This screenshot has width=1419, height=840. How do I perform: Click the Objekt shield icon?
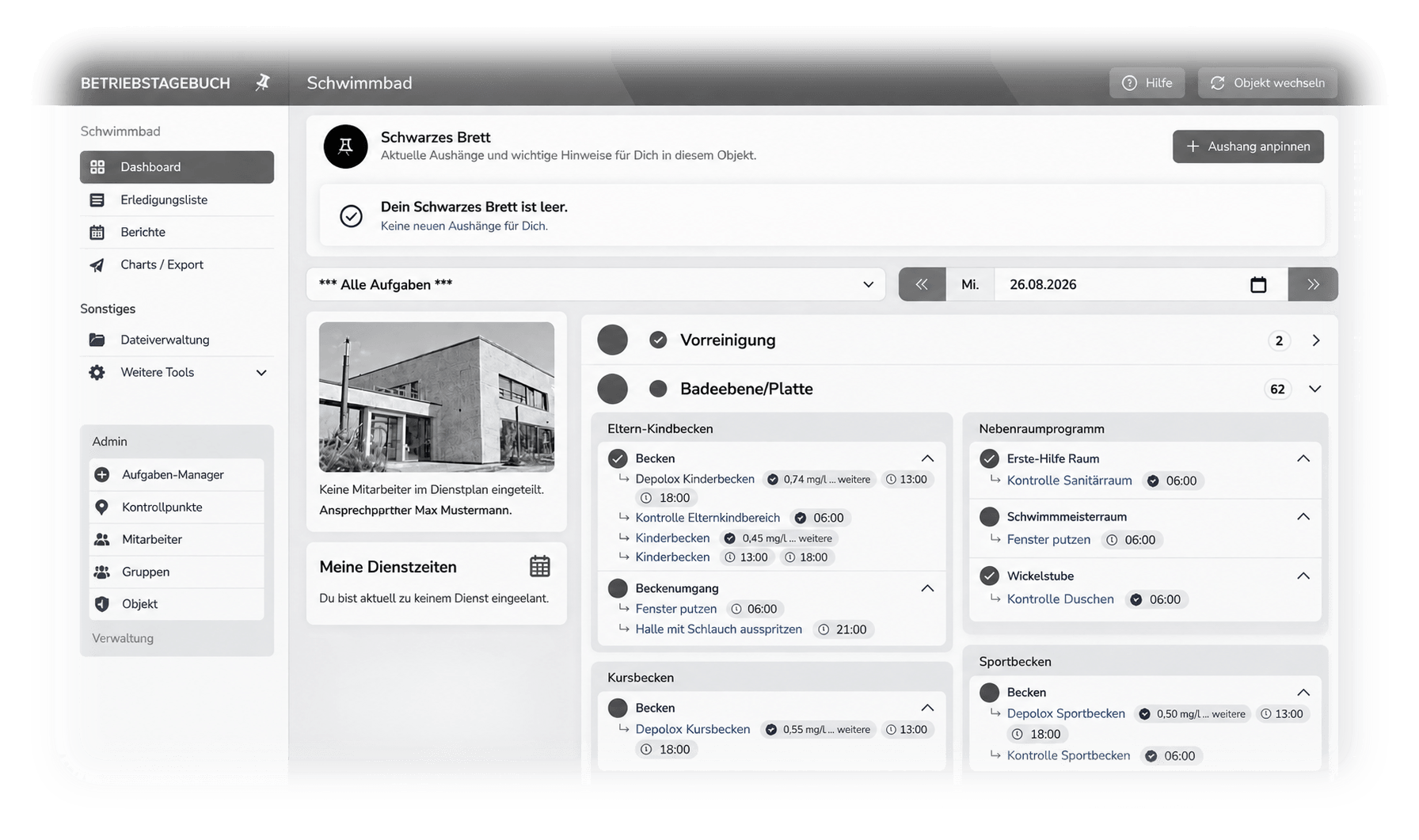102,604
